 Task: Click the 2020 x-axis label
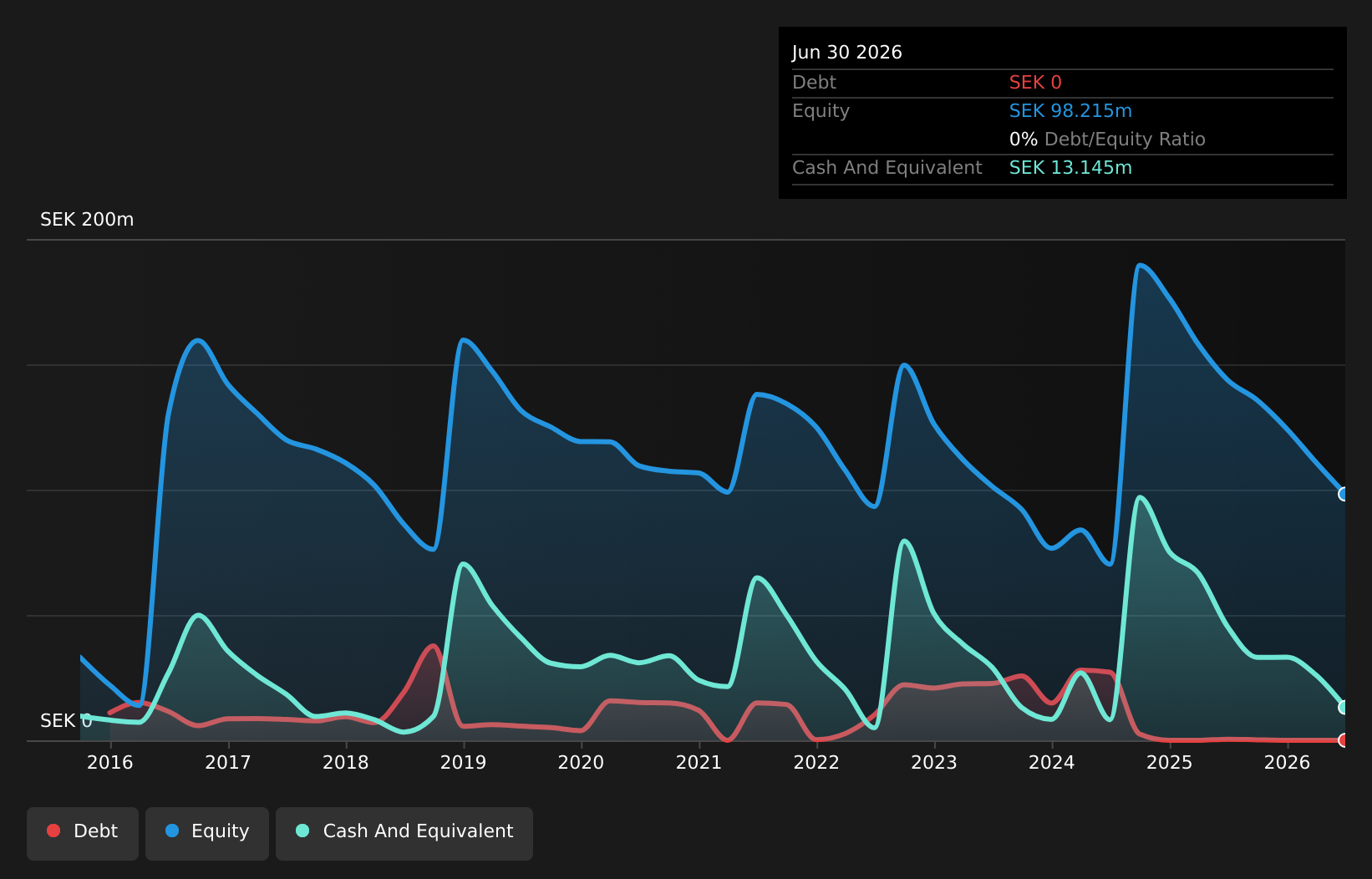582,762
